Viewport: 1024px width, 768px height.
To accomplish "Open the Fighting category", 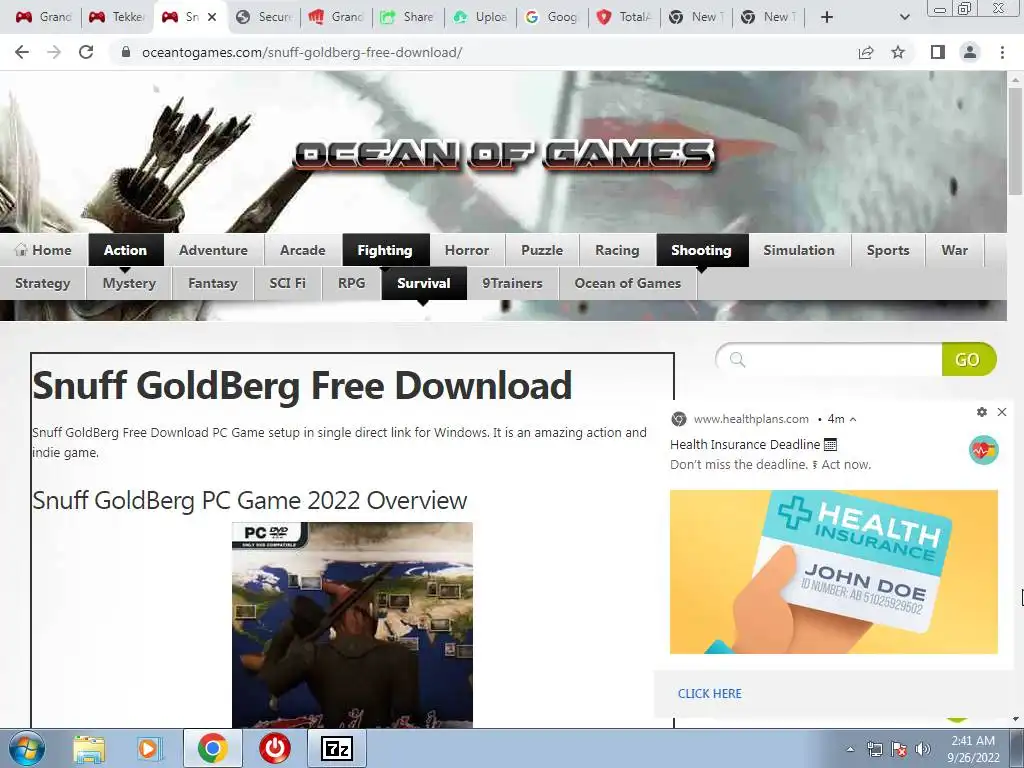I will click(385, 250).
